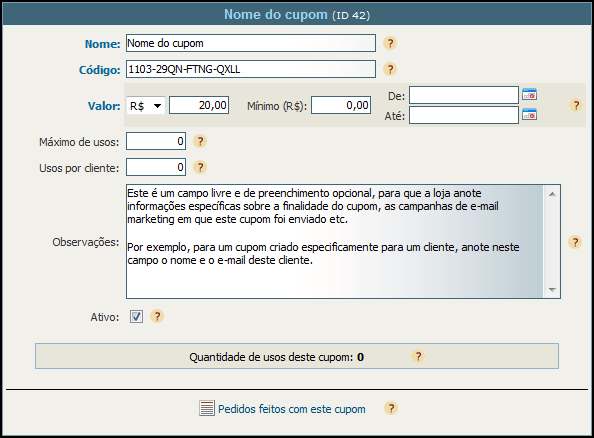Open Pedidos feitos com este cupom link

point(292,409)
